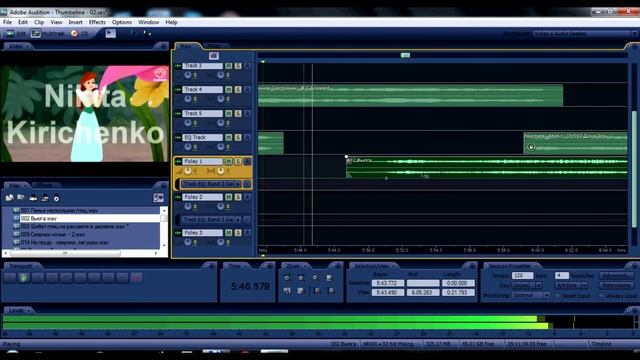Viewport: 640px width, 360px height.
Task: Click the green Play button in Transport
Action: tap(24, 278)
